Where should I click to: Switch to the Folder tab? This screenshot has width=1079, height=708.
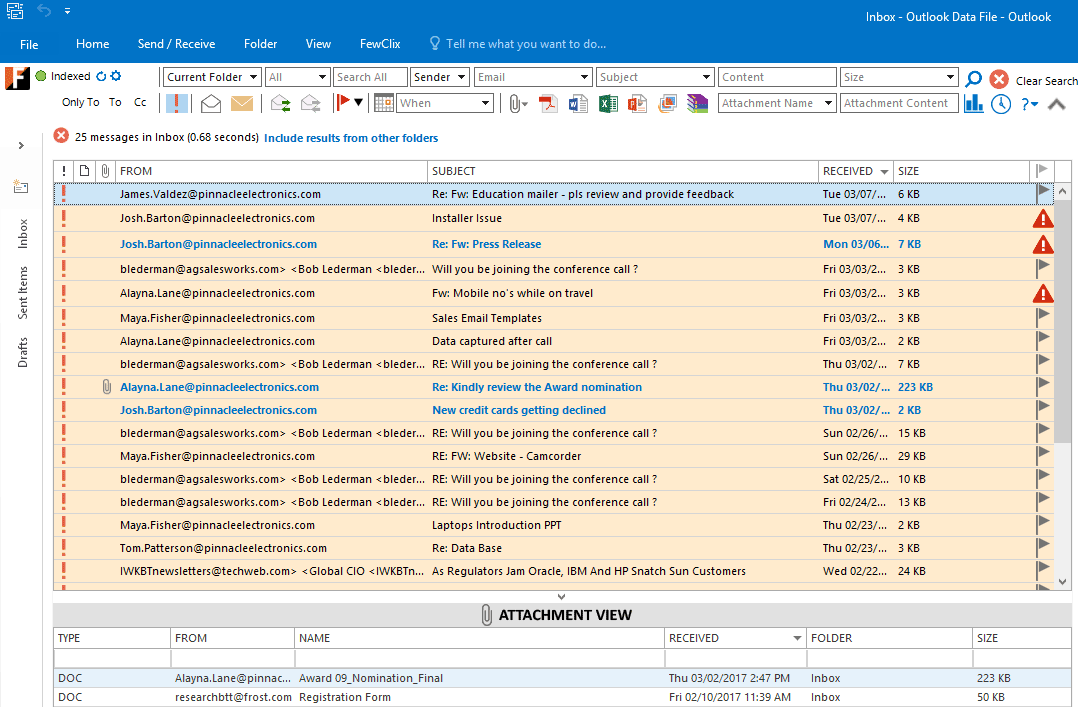[x=260, y=44]
